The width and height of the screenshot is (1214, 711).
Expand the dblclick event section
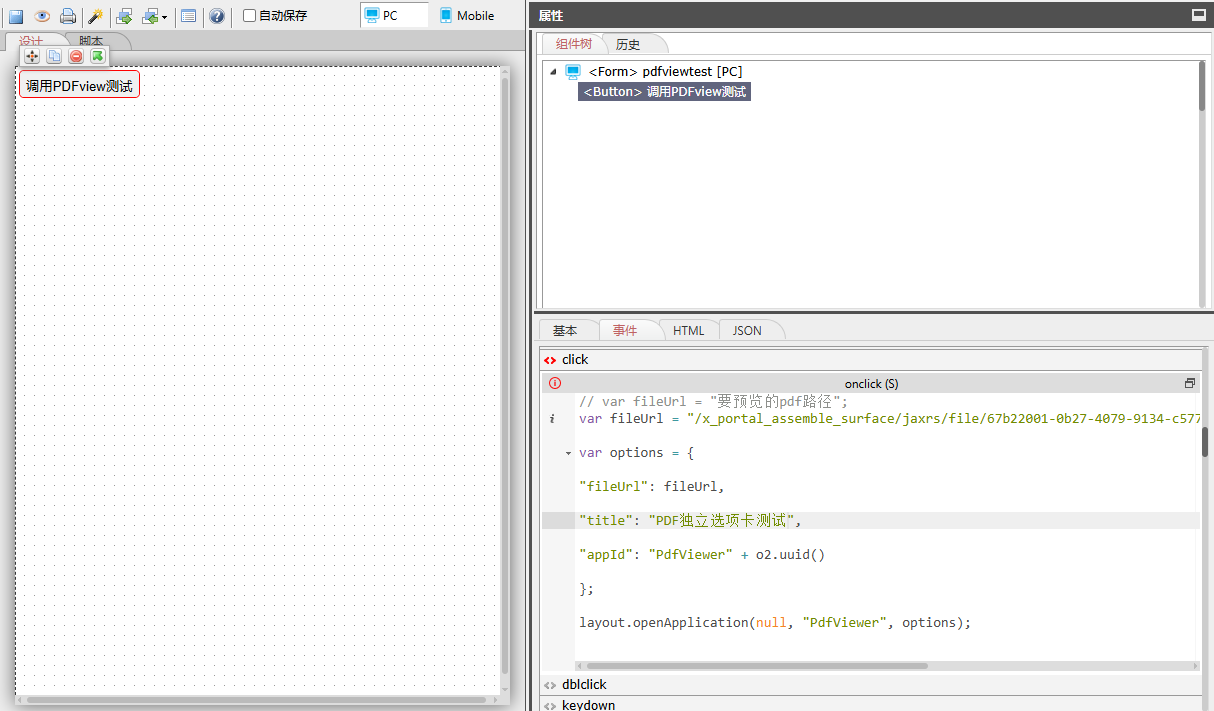(x=584, y=685)
